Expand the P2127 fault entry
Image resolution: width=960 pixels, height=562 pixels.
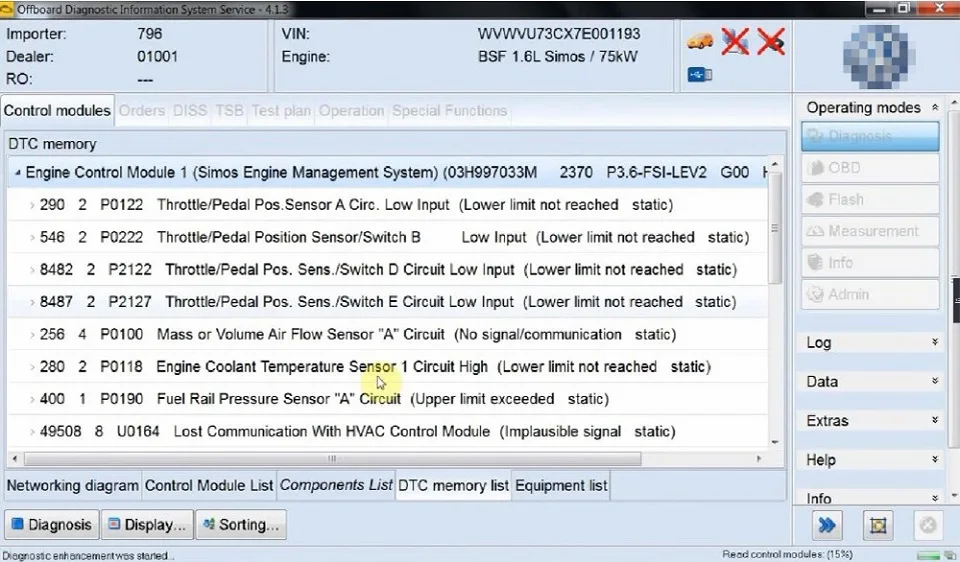(x=32, y=302)
